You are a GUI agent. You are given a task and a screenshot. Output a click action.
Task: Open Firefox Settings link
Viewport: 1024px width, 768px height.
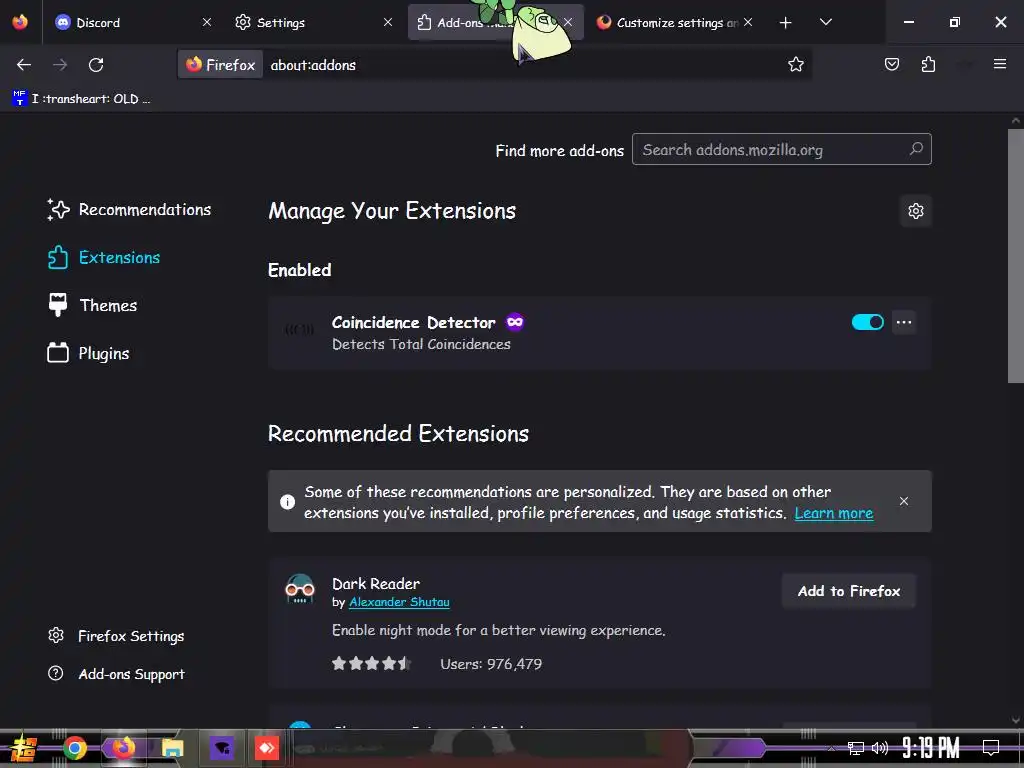click(116, 636)
